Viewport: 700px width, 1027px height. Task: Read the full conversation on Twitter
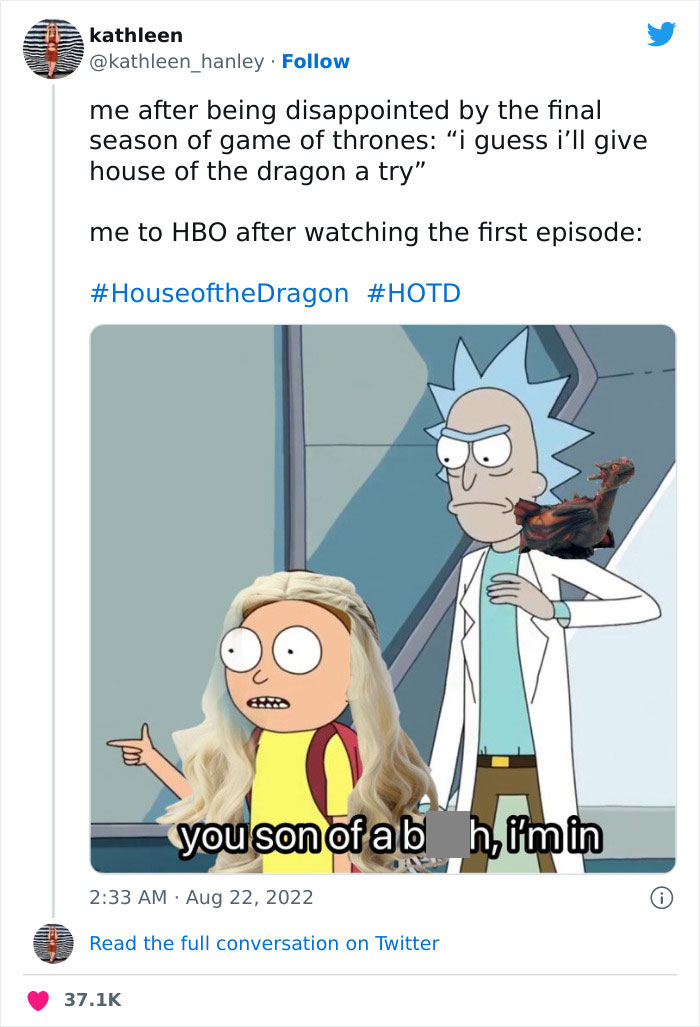[264, 943]
